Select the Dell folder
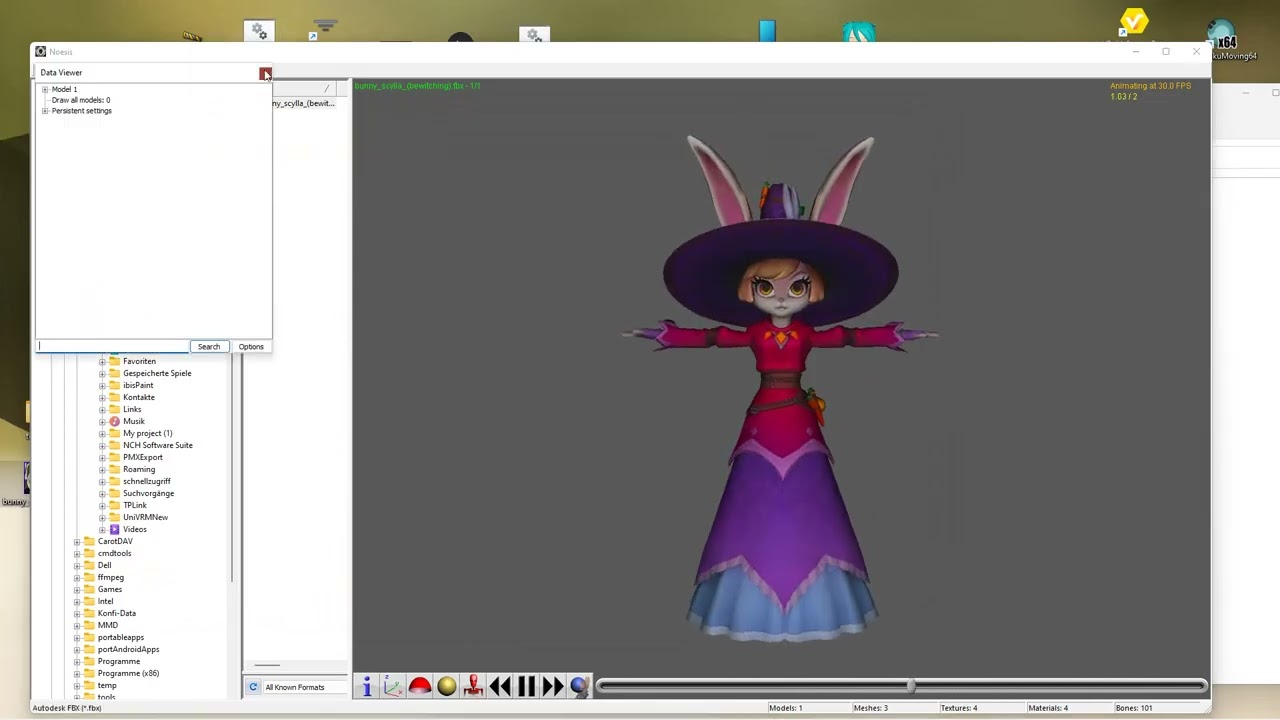The height and width of the screenshot is (720, 1280). 105,565
